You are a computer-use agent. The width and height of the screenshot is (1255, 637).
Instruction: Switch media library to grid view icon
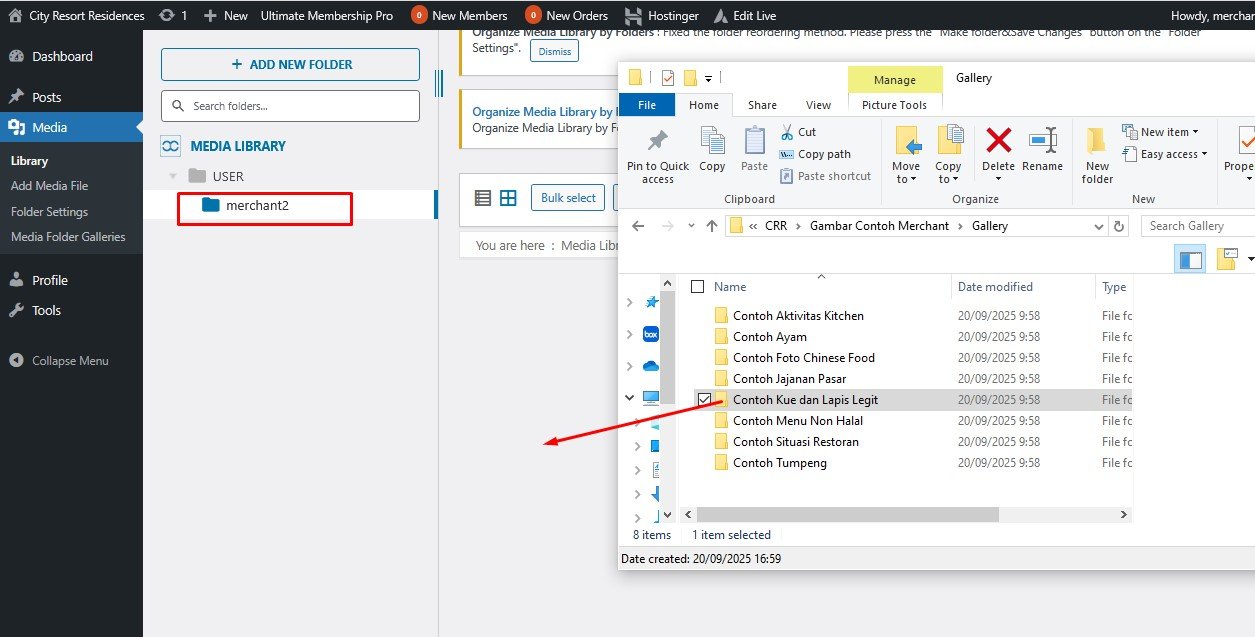click(x=508, y=198)
